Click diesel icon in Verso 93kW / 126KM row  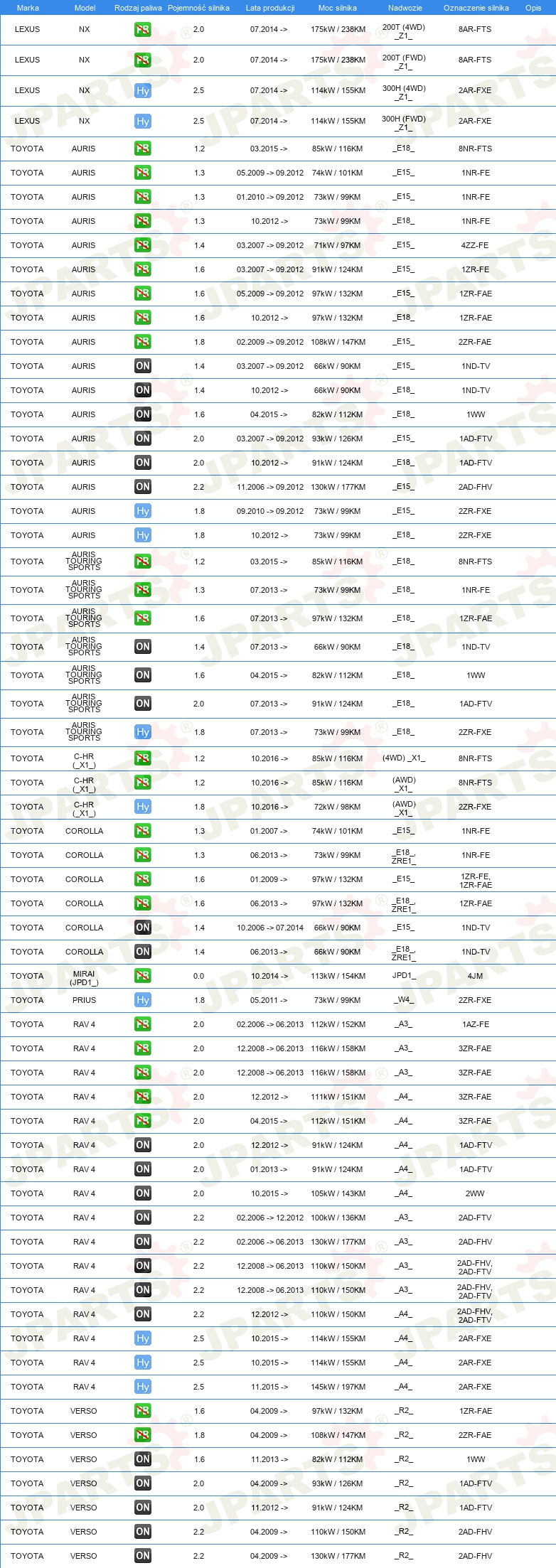(143, 1483)
